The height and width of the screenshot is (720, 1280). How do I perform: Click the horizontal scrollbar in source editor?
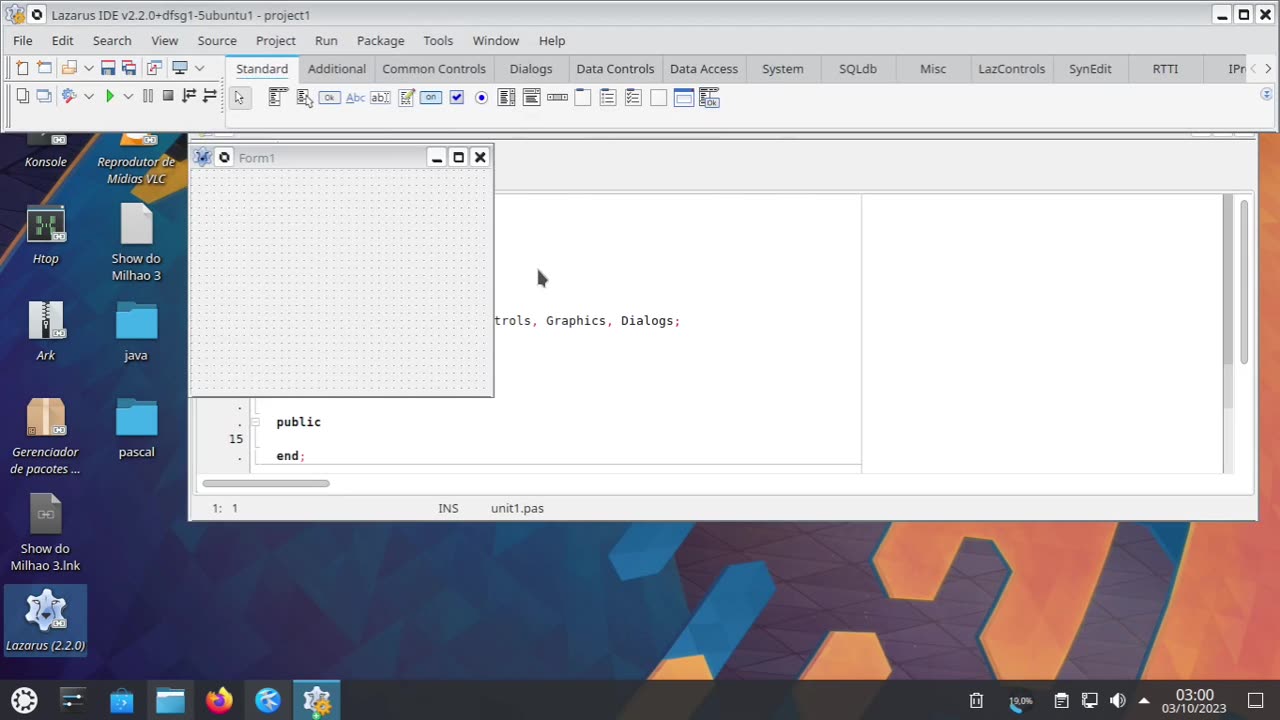pyautogui.click(x=266, y=483)
